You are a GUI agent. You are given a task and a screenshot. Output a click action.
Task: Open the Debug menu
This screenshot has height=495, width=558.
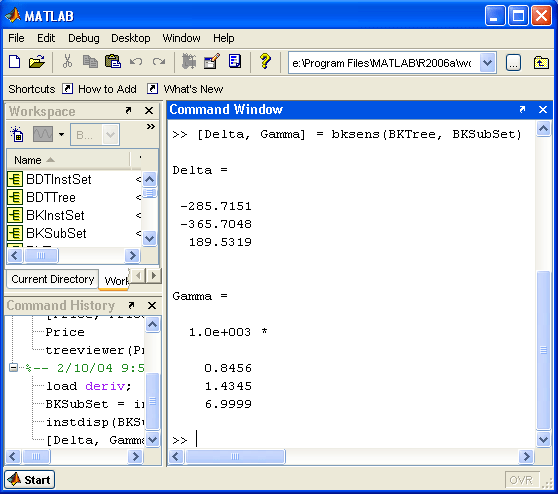coord(84,38)
